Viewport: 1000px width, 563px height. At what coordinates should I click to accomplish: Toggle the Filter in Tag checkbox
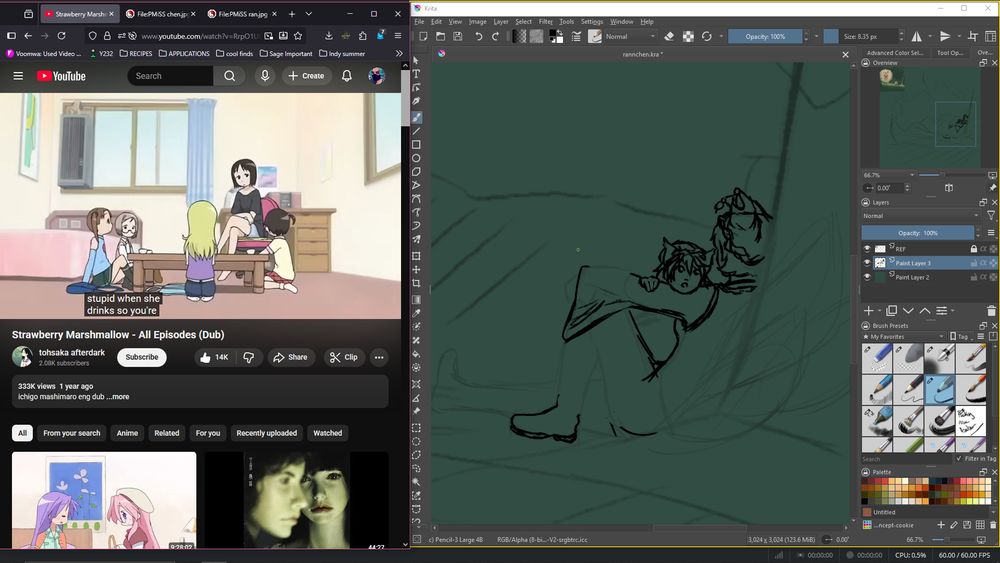click(959, 458)
